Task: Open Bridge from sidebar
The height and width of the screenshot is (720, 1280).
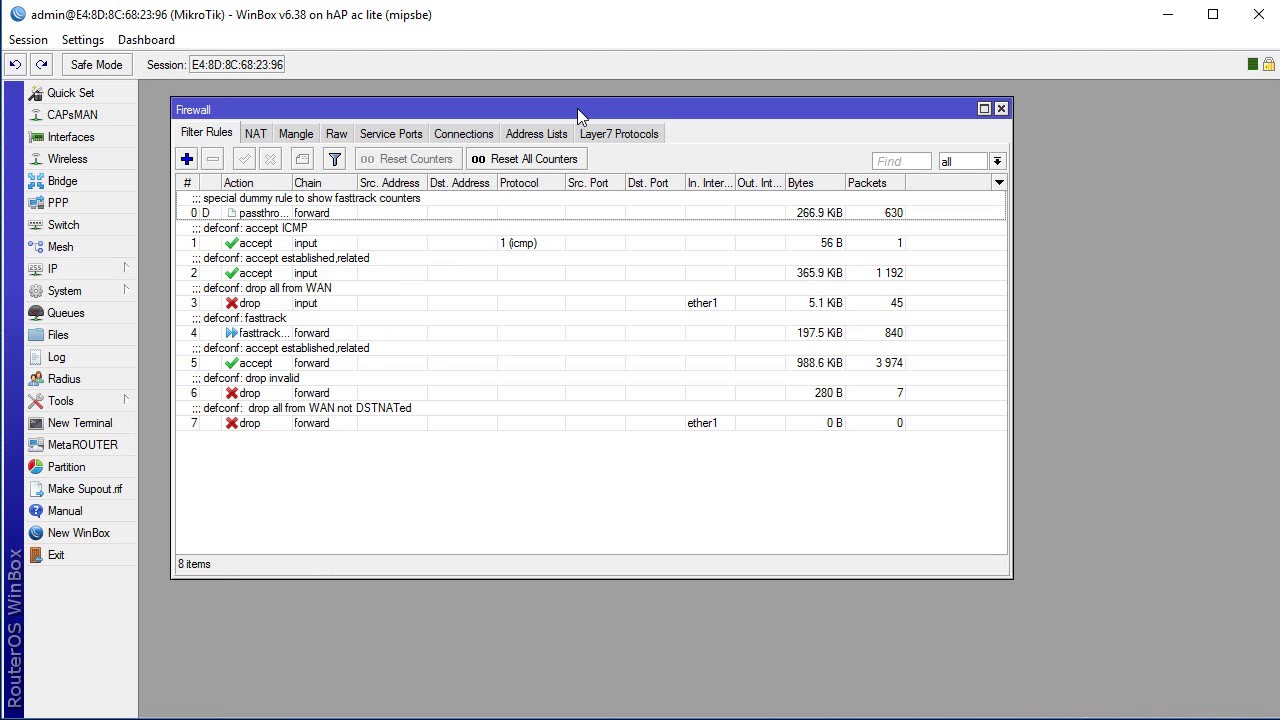Action: tap(81, 181)
